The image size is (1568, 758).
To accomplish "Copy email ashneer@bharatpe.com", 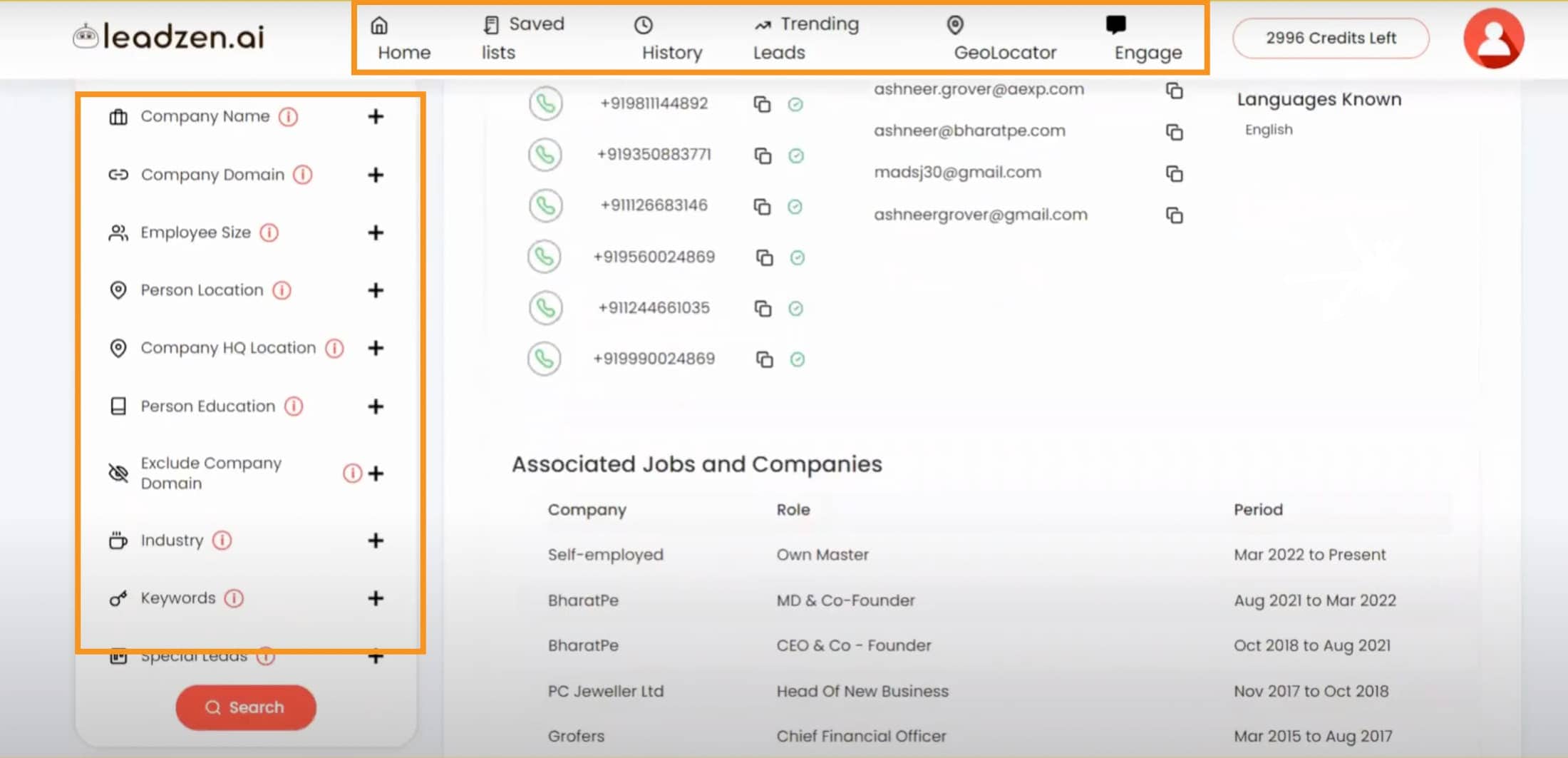I will point(1174,132).
